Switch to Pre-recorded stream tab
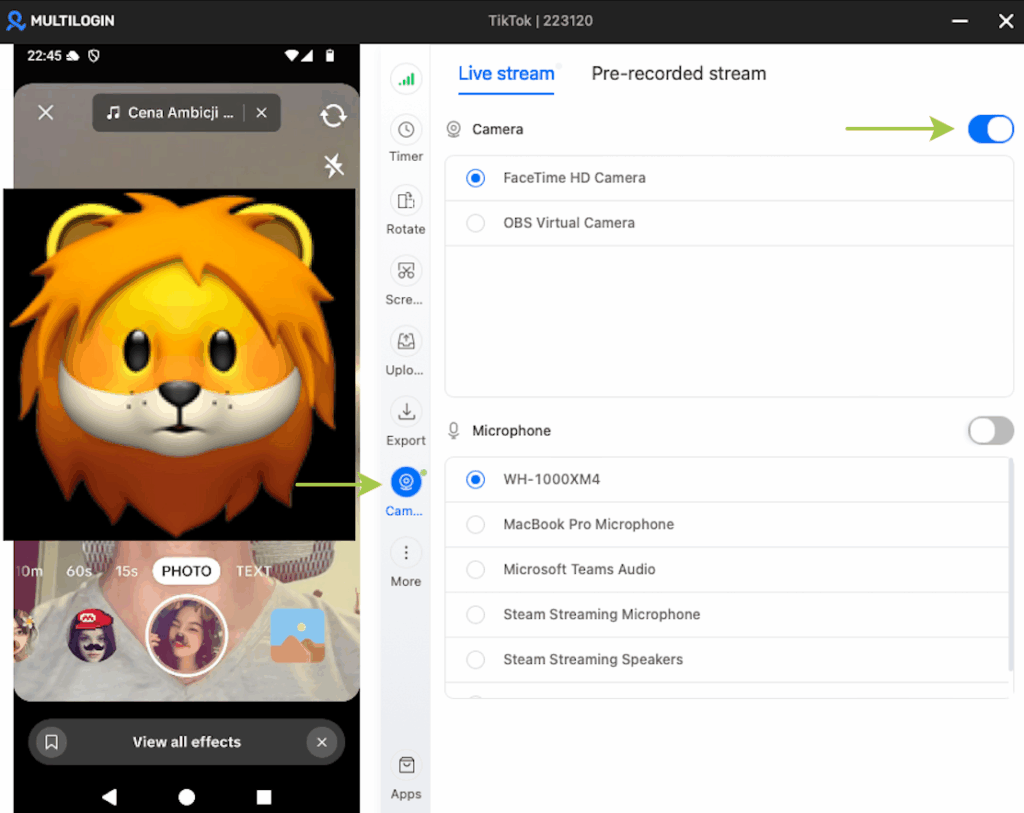Screen dimensions: 1024x813 (679, 74)
